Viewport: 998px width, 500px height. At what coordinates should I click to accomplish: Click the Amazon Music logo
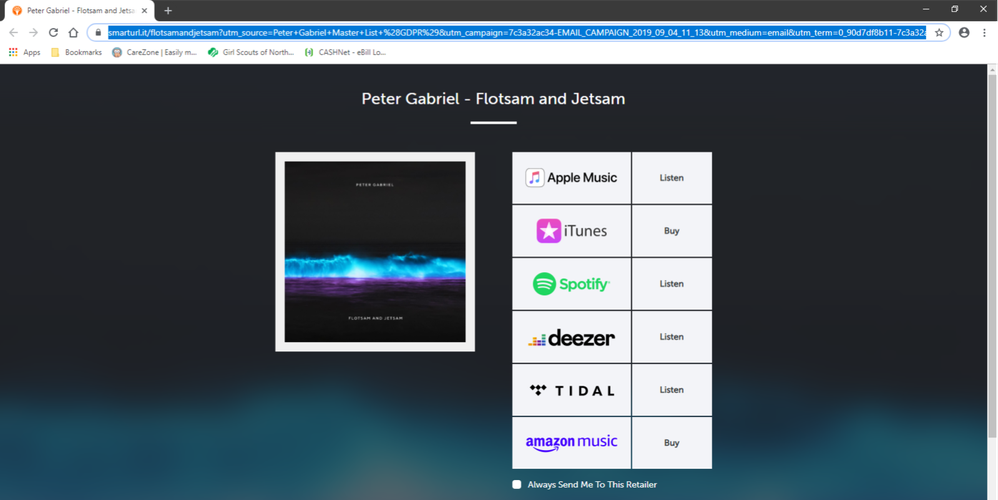571,443
